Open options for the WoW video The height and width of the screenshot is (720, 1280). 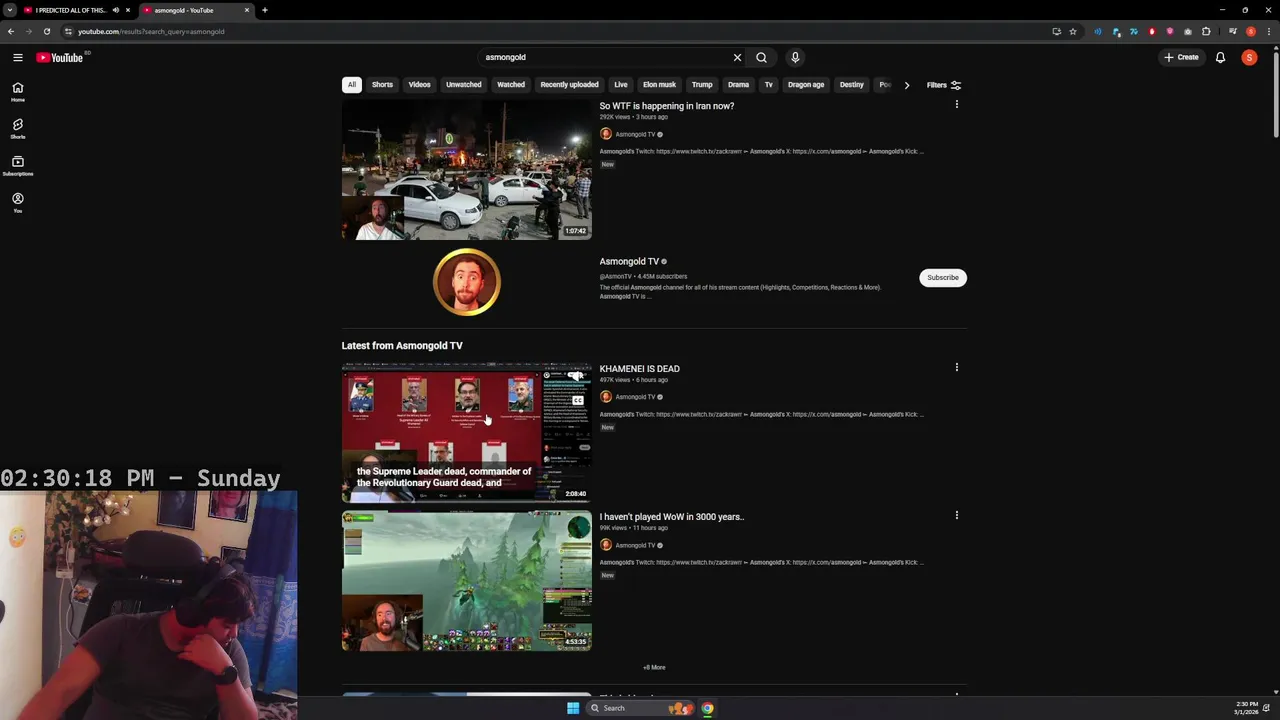[x=956, y=515]
